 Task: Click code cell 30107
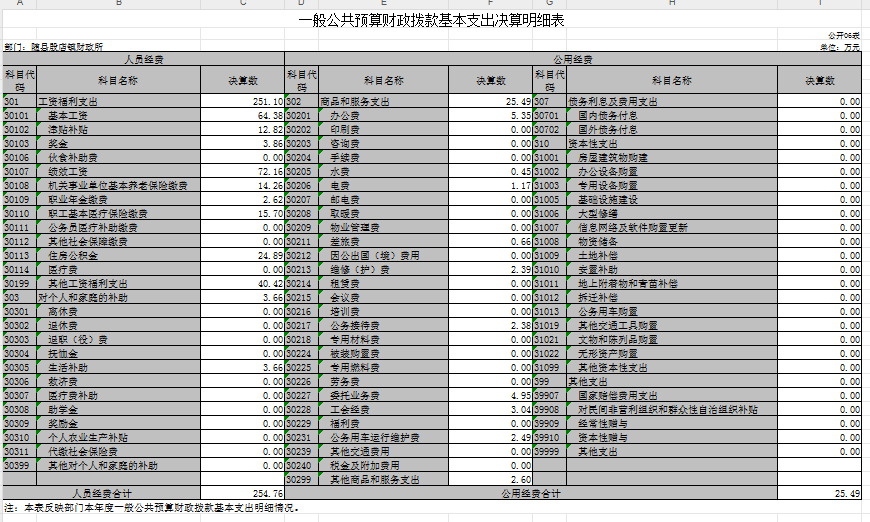click(19, 171)
